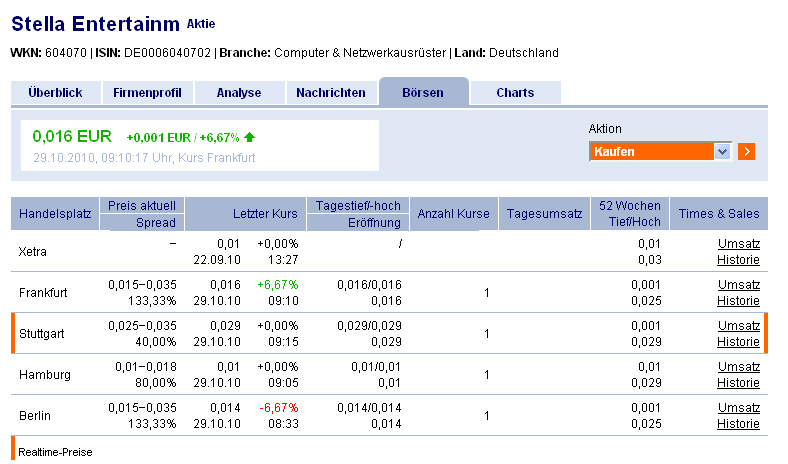
Task: Go to the Nachrichten tab
Action: 331,93
